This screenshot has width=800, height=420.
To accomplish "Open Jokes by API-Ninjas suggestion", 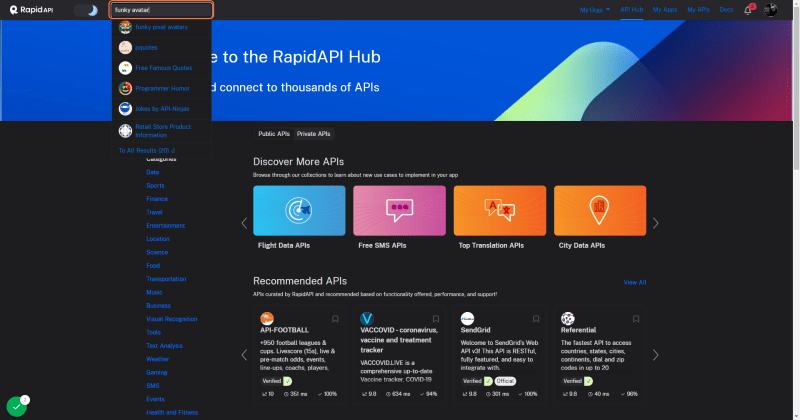I will click(x=162, y=109).
